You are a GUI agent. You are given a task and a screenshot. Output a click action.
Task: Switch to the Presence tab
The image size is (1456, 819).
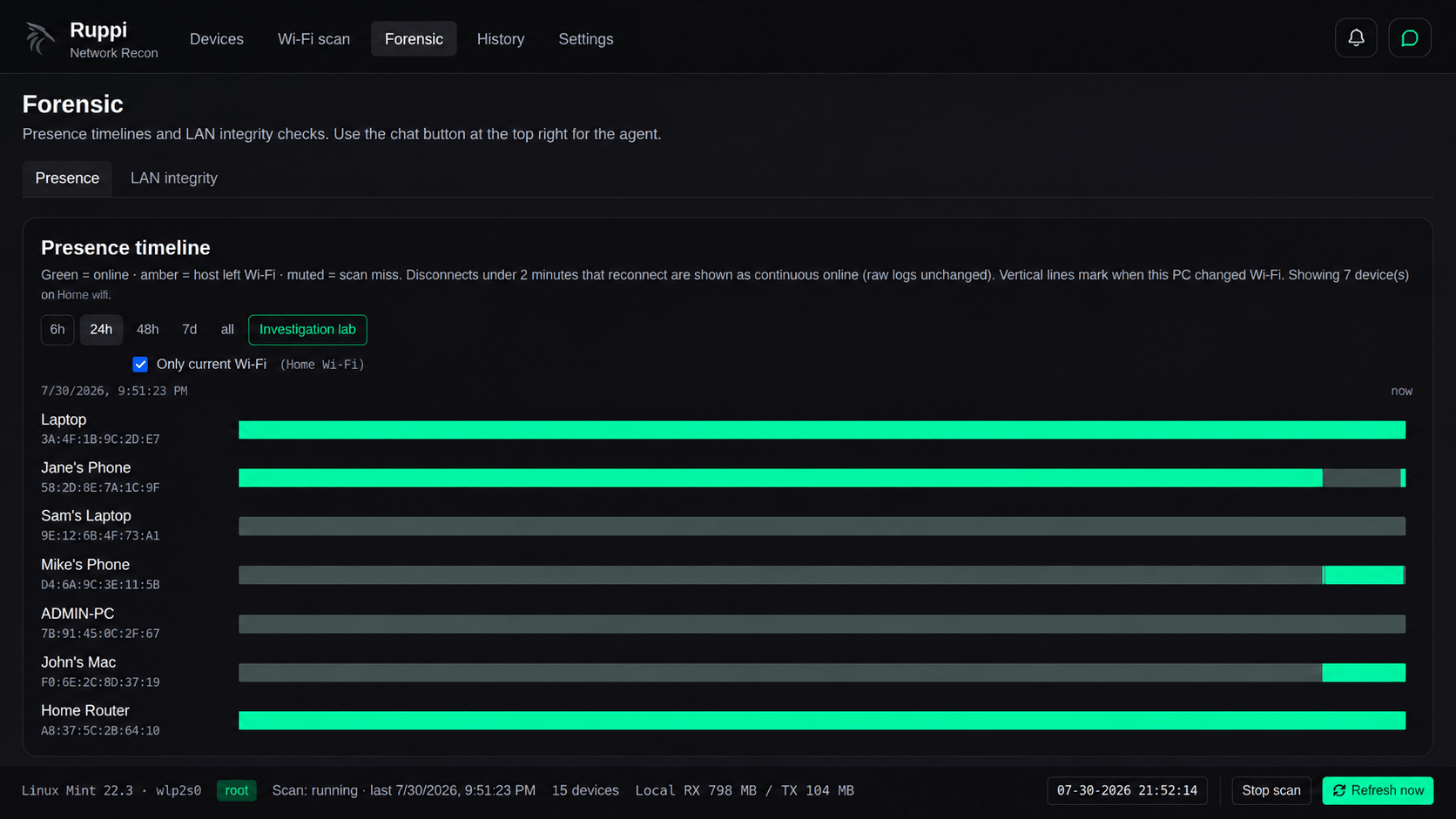pos(67,178)
